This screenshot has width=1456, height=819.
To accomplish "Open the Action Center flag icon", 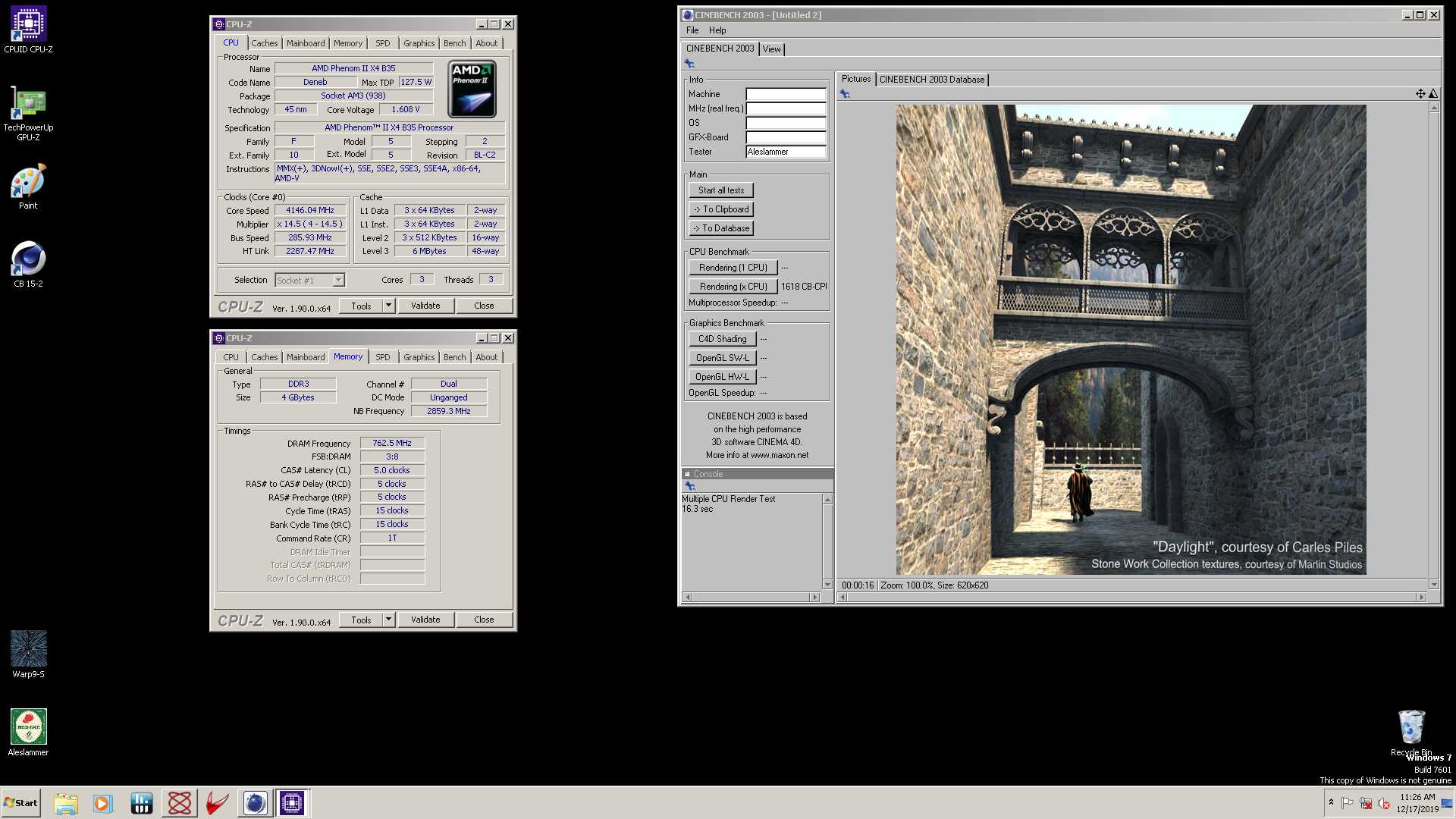I will pos(1348,803).
